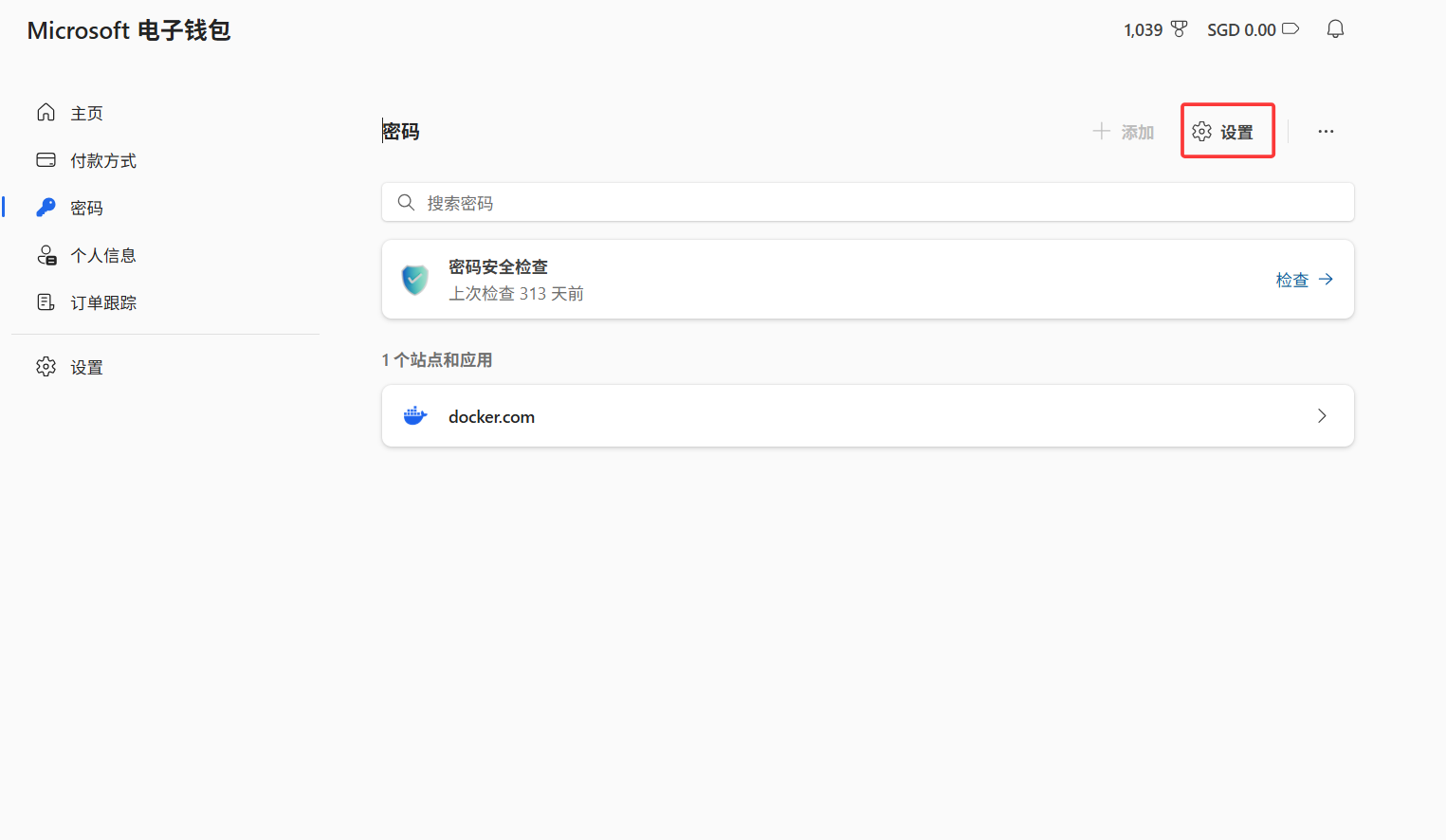This screenshot has height=840, width=1446.
Task: Select 密码 in the left sidebar
Action: [x=86, y=209]
